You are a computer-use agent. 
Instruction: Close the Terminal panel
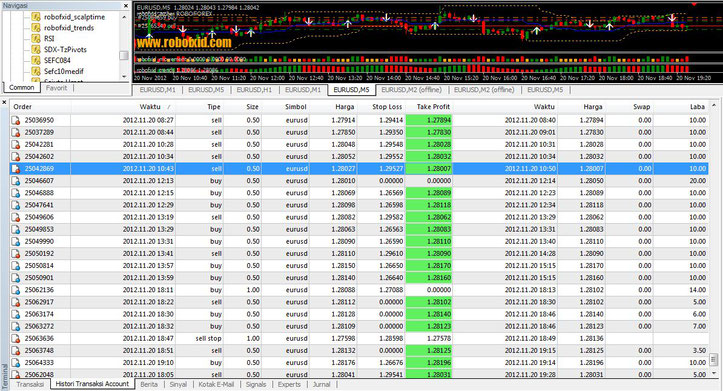4,102
